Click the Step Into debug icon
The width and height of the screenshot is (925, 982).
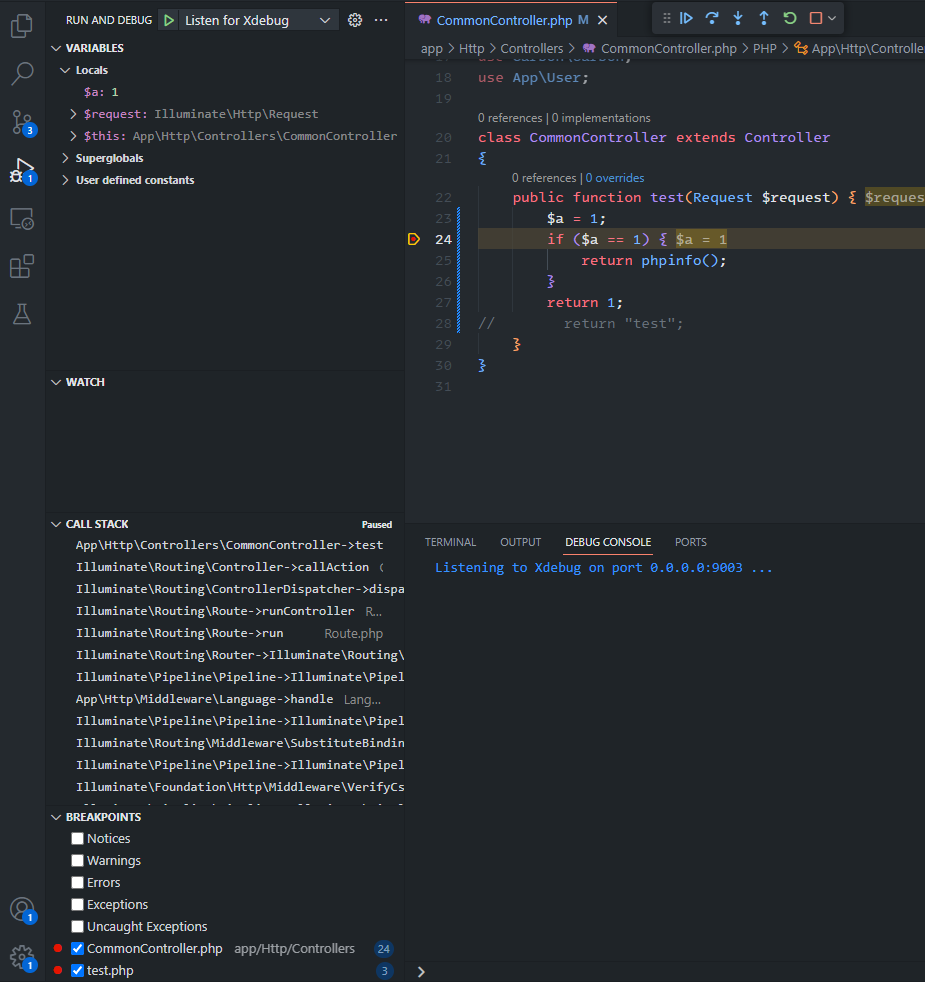point(738,18)
